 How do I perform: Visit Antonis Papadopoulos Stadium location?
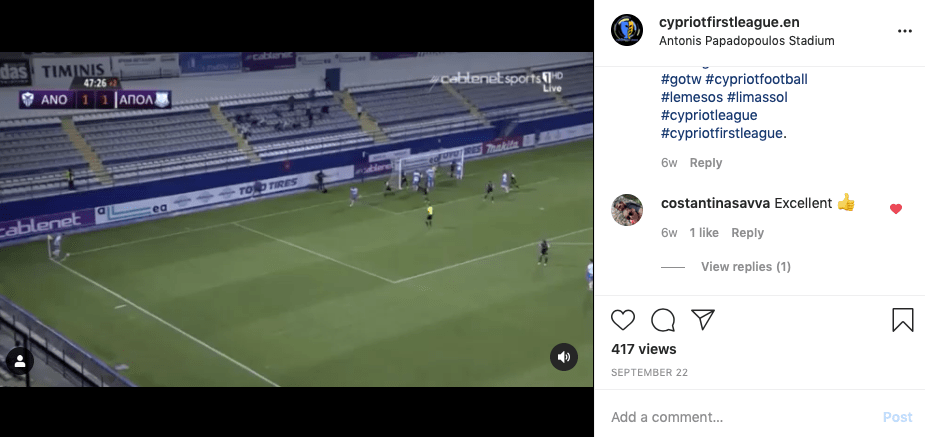tap(746, 41)
